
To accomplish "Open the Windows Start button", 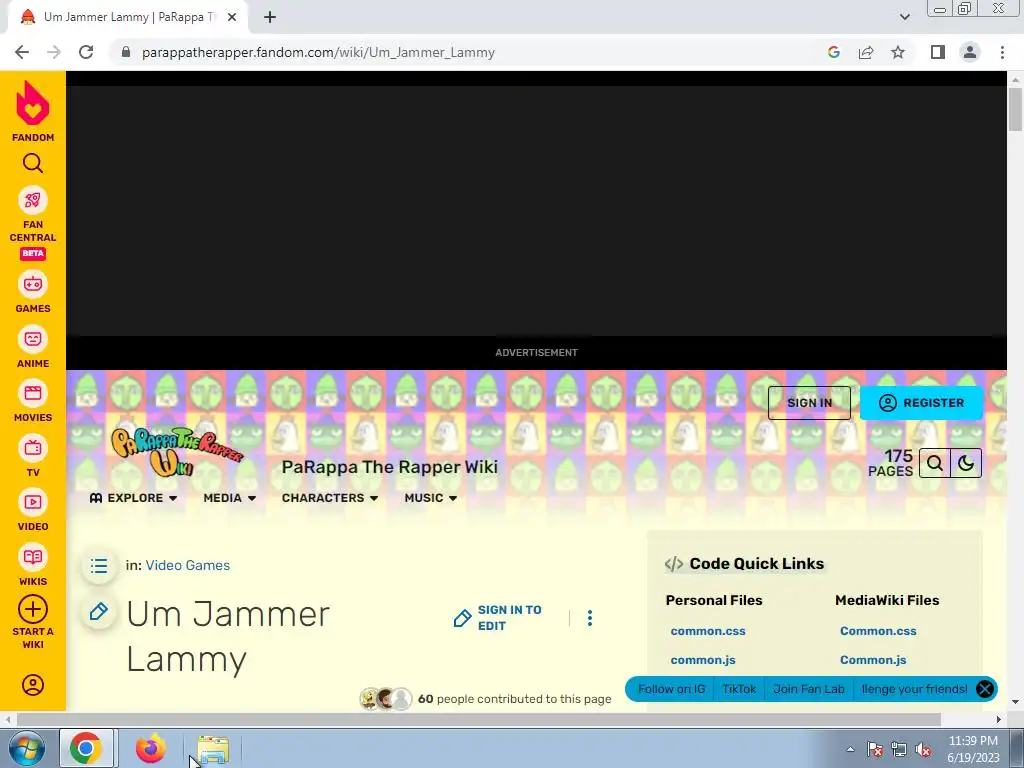I will point(27,748).
